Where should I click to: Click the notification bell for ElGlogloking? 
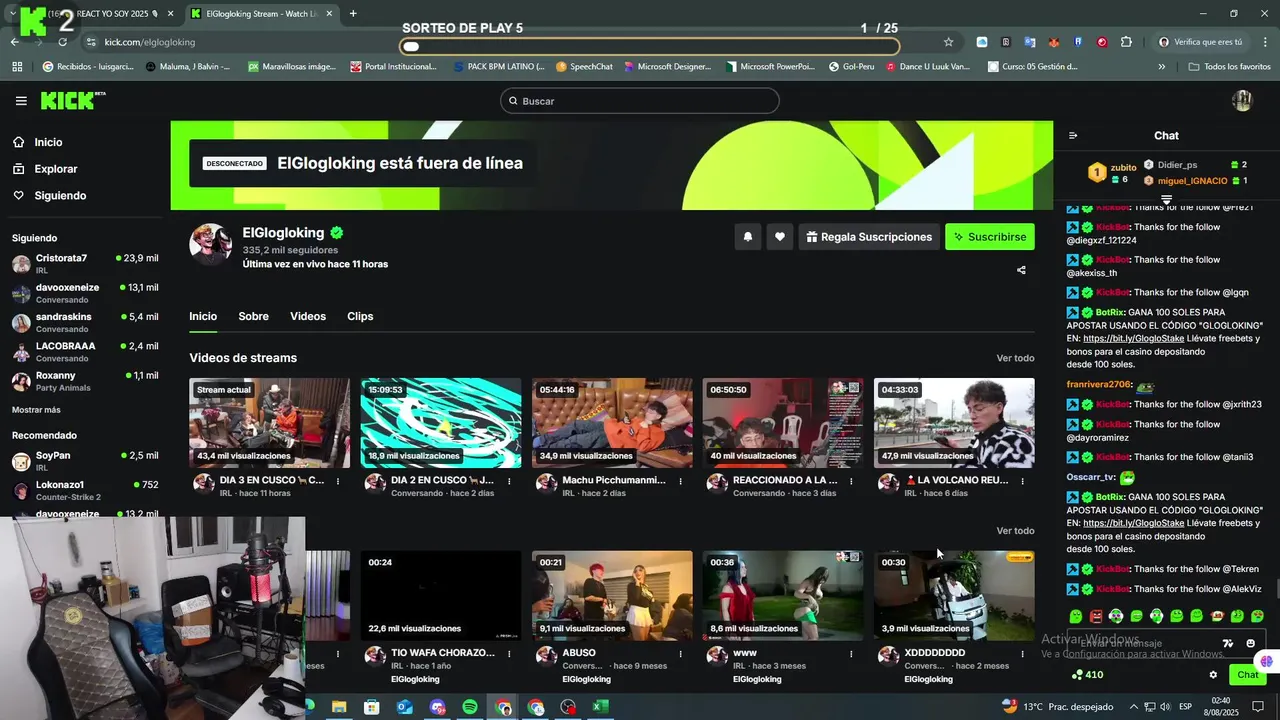747,237
